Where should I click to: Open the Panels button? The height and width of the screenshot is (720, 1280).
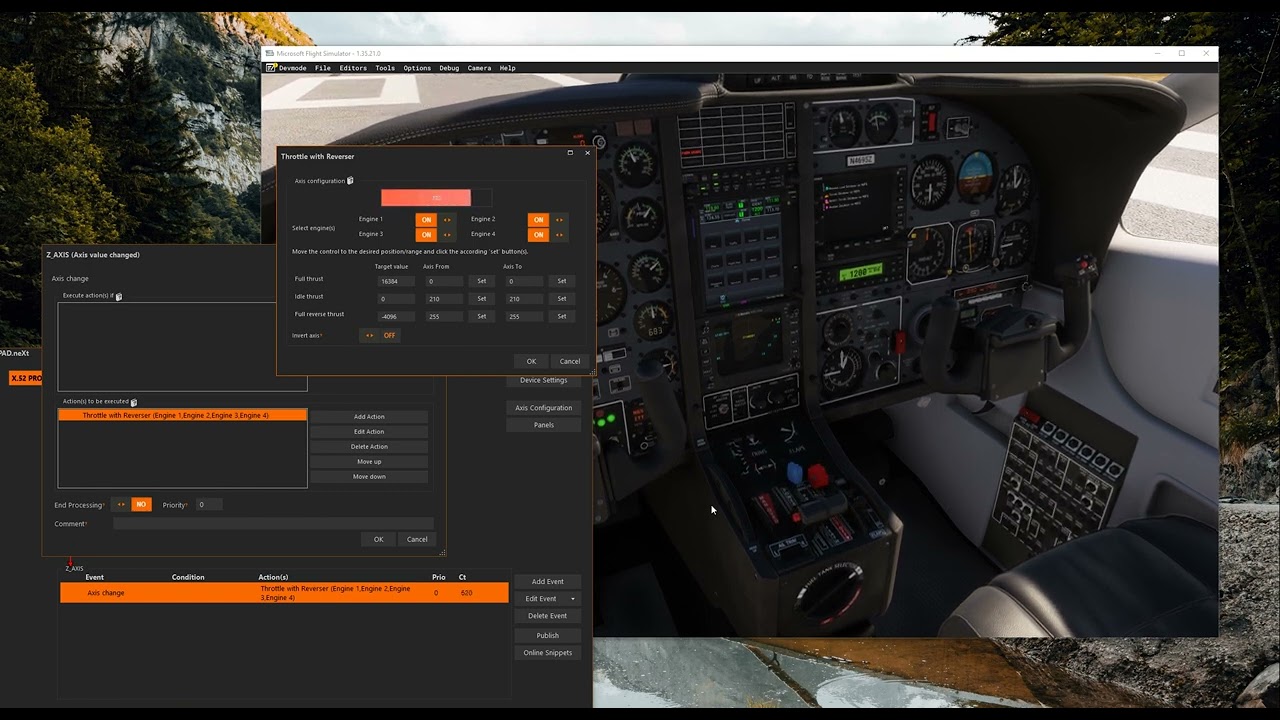point(544,425)
